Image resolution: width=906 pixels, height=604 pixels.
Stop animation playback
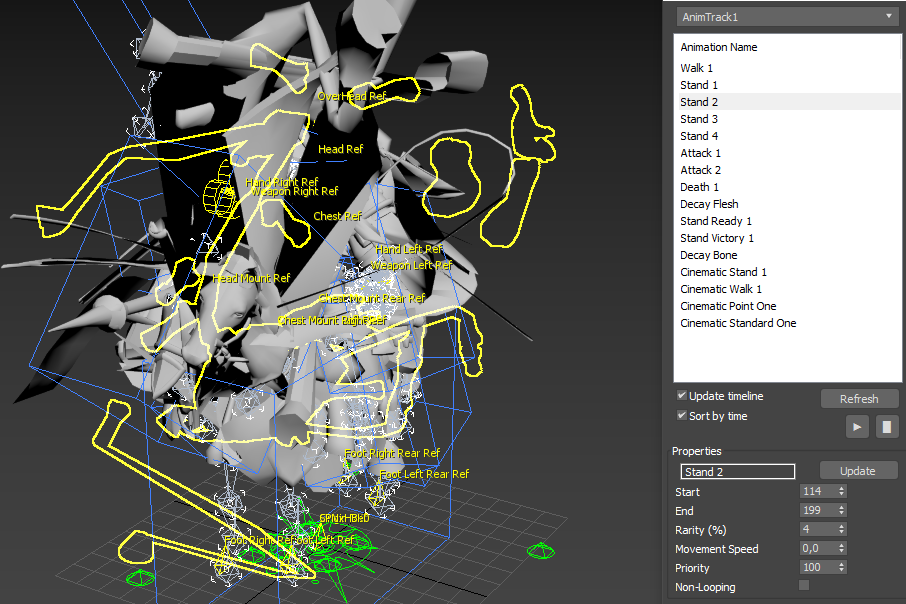(887, 427)
